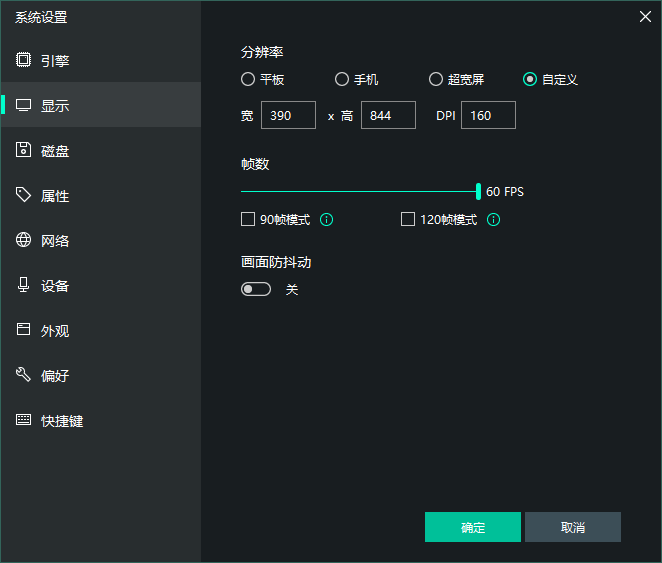This screenshot has width=662, height=563.
Task: Open the 属性 settings section
Action: tap(101, 195)
